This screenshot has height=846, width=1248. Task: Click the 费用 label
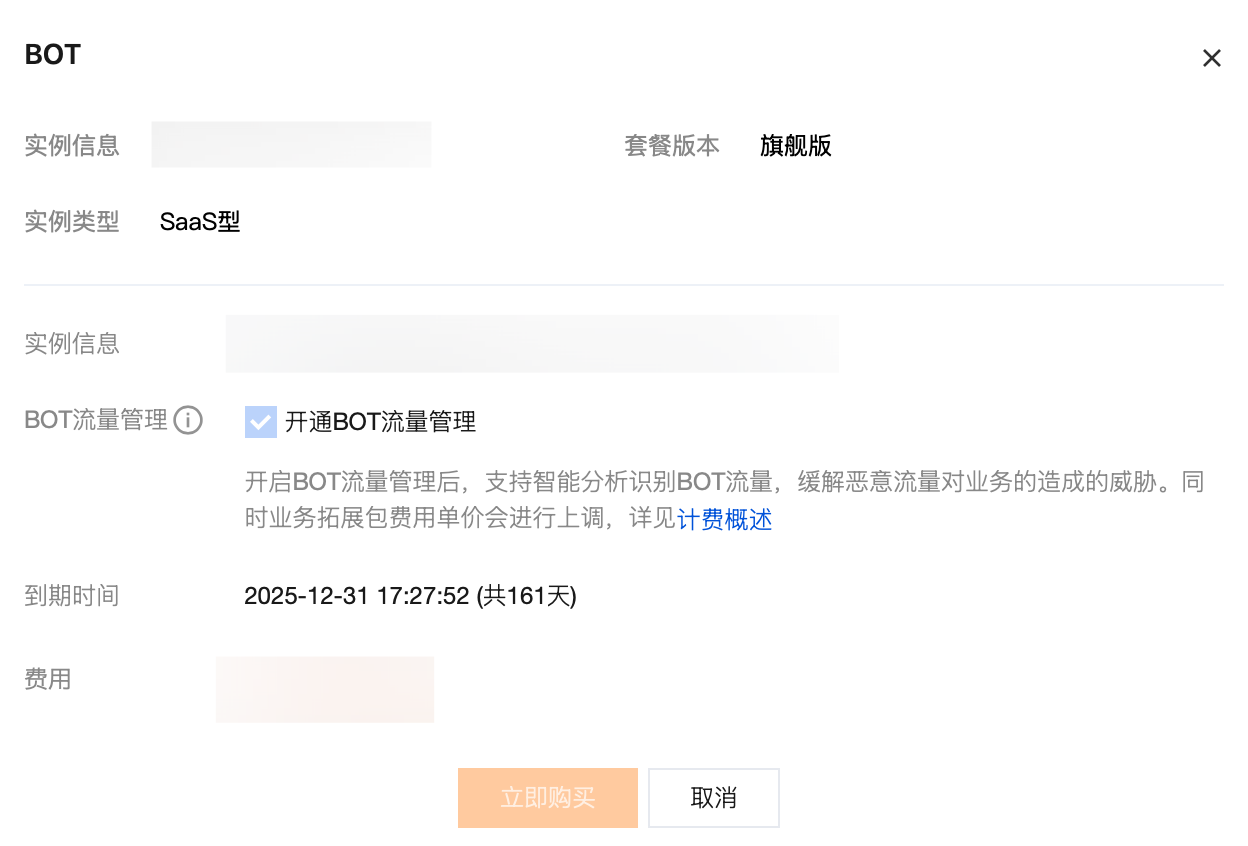[47, 680]
